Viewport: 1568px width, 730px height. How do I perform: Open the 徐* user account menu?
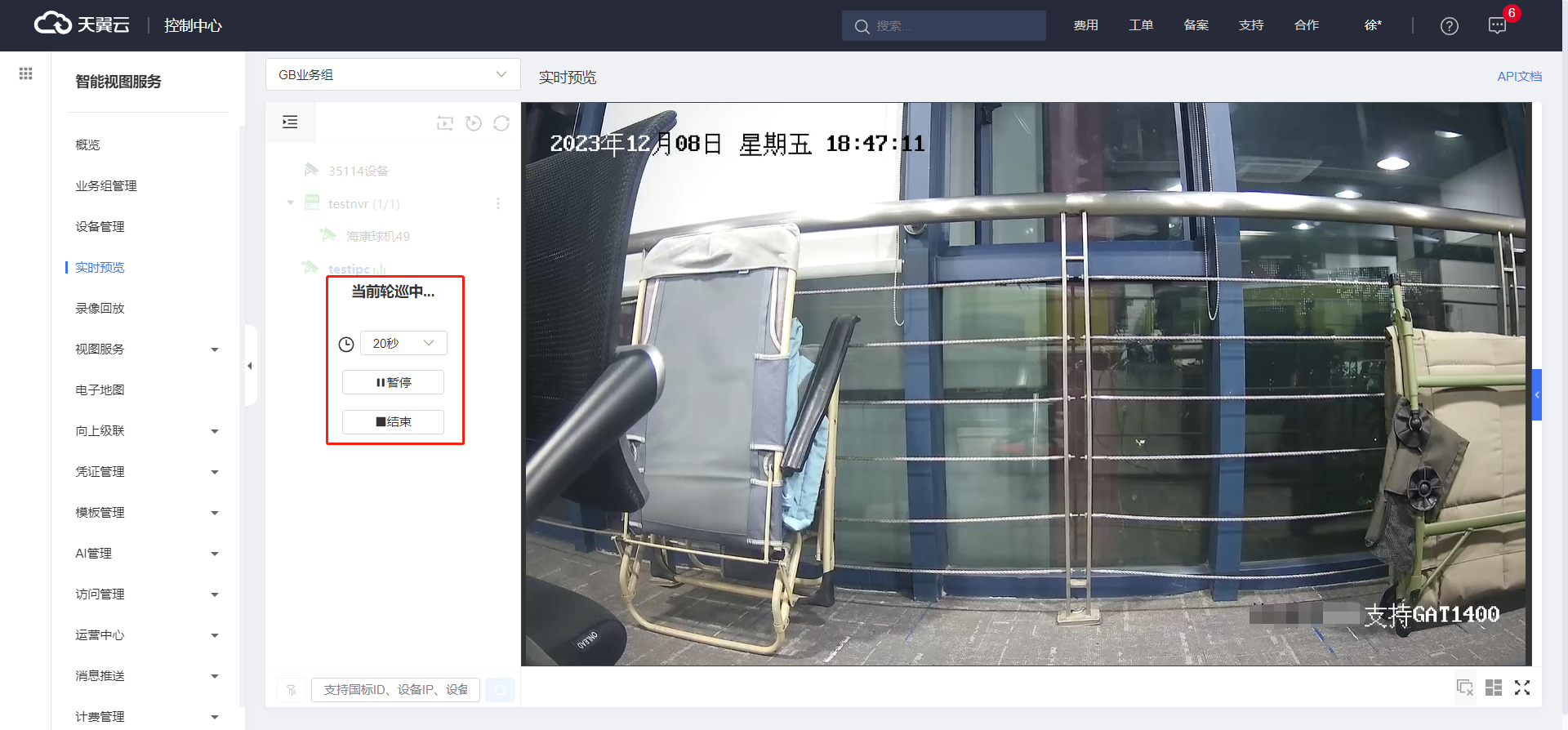1373,25
